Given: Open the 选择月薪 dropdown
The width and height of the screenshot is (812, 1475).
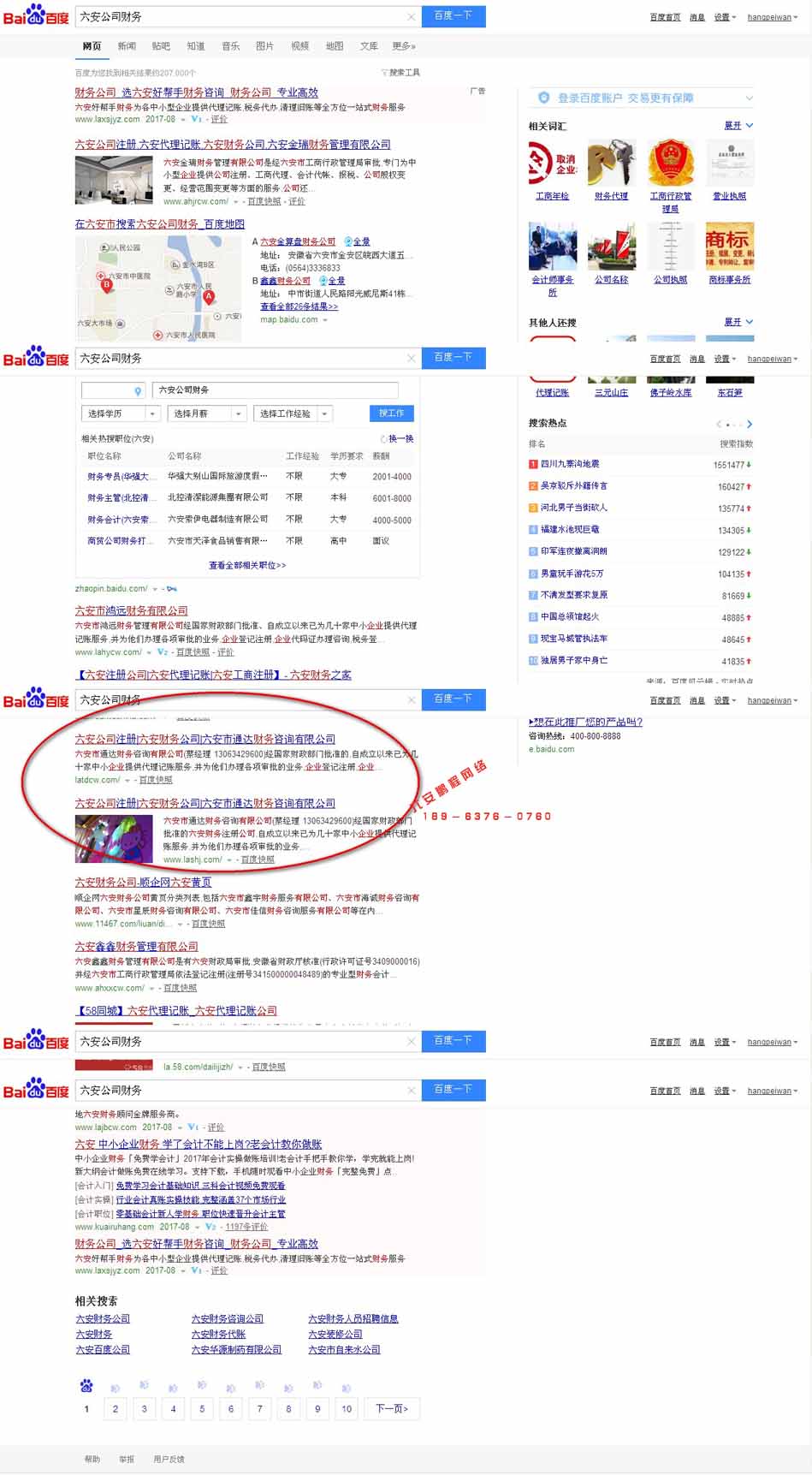Looking at the screenshot, I should pos(206,413).
